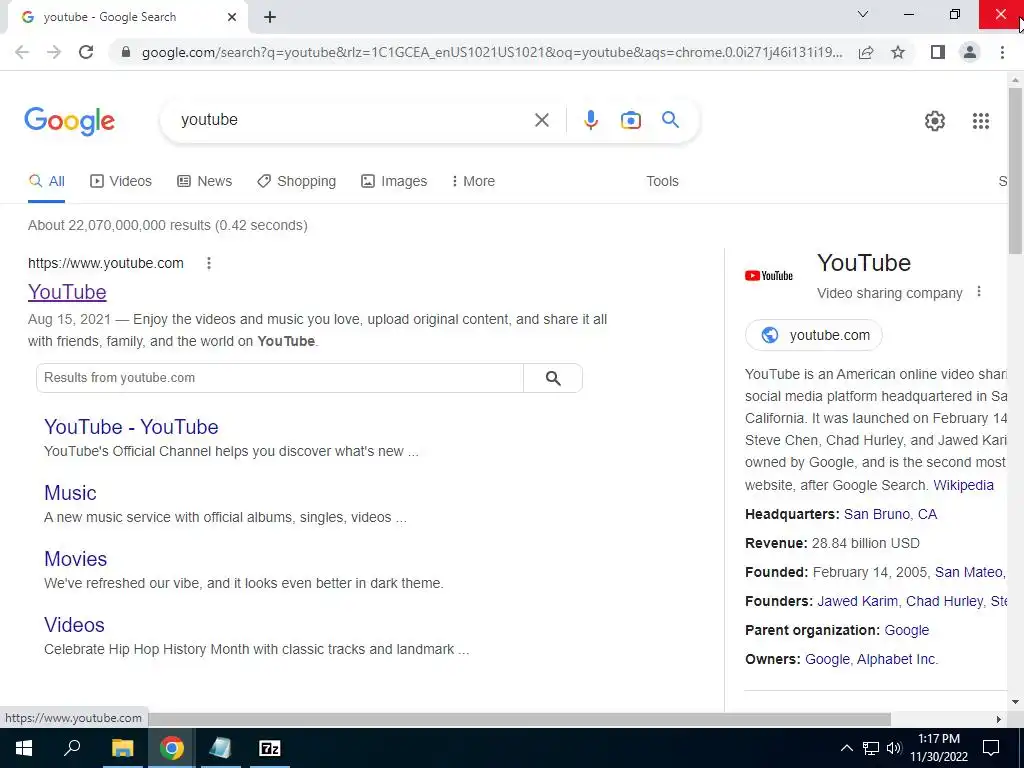Image resolution: width=1024 pixels, height=768 pixels.
Task: Reload the page with refresh icon
Action: click(86, 52)
